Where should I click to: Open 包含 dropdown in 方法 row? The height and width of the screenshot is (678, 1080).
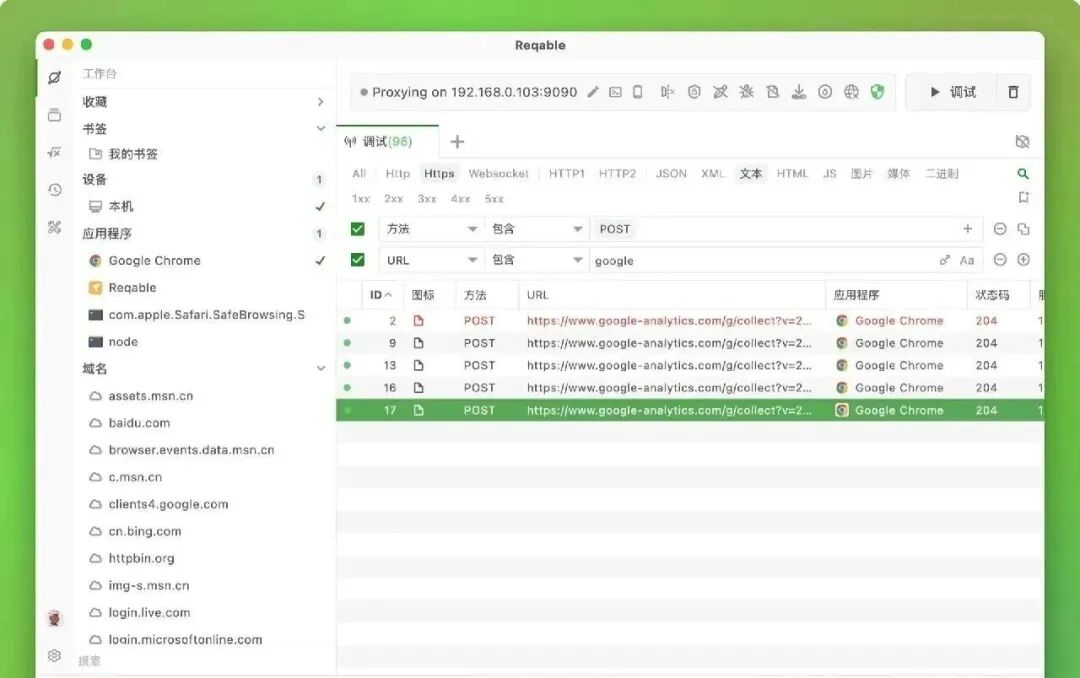537,229
